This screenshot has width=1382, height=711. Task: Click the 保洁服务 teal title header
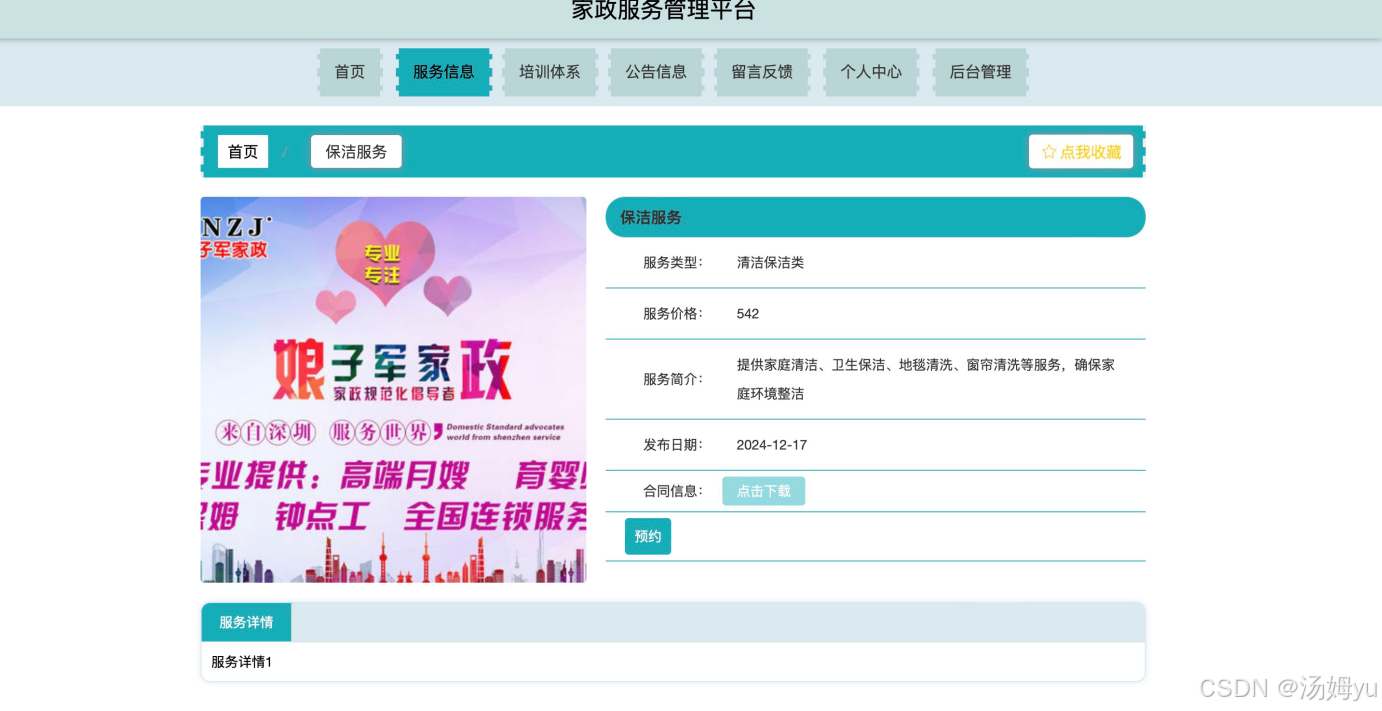coord(875,217)
